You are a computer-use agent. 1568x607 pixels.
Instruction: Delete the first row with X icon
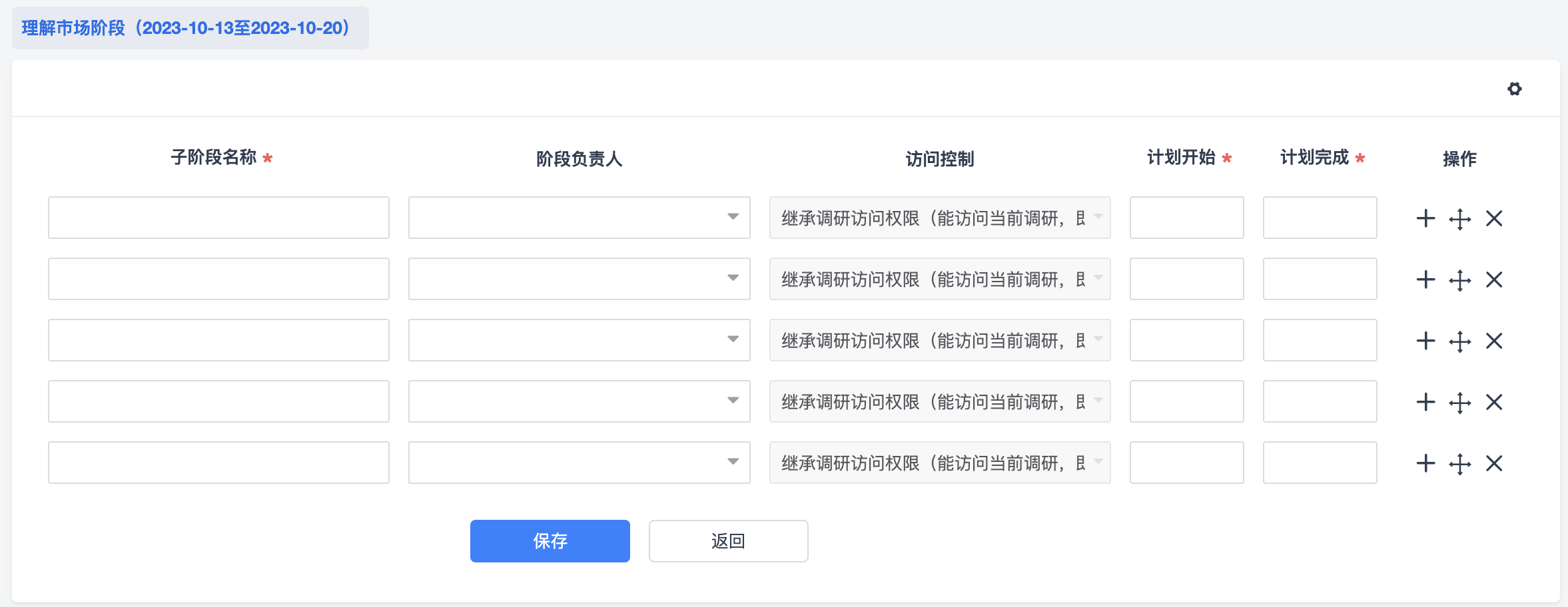[1494, 218]
